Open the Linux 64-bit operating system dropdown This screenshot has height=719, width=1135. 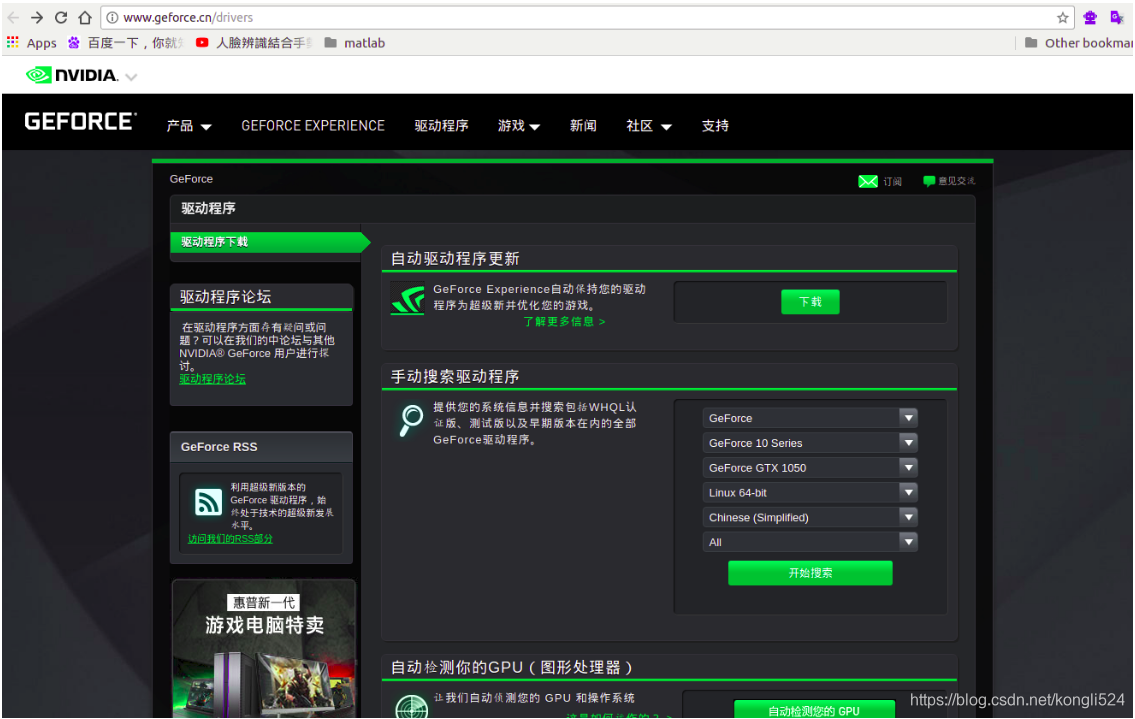coord(810,492)
